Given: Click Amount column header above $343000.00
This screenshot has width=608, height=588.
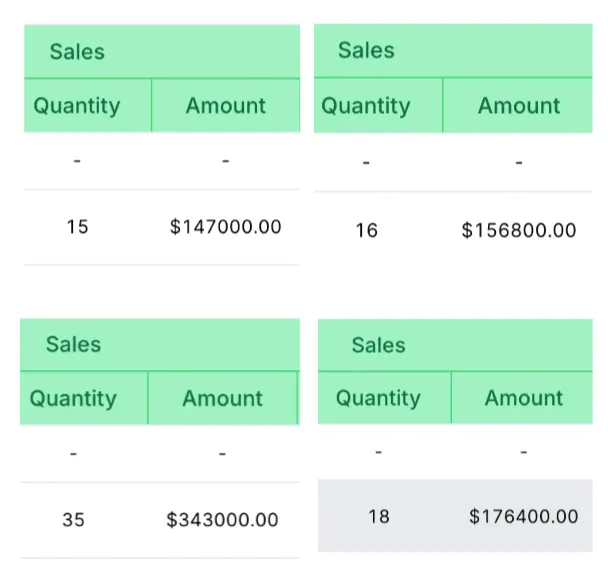Looking at the screenshot, I should click(223, 398).
